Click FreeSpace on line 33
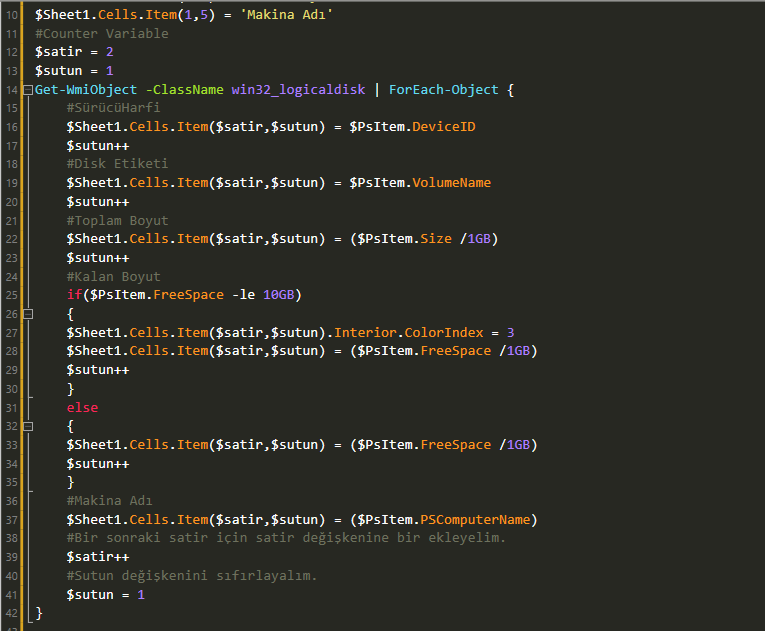Viewport: 765px width, 631px height. click(455, 445)
